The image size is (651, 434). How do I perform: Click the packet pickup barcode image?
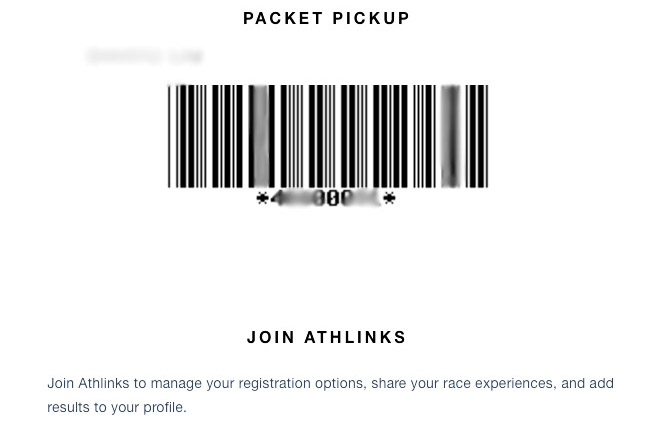pyautogui.click(x=327, y=136)
